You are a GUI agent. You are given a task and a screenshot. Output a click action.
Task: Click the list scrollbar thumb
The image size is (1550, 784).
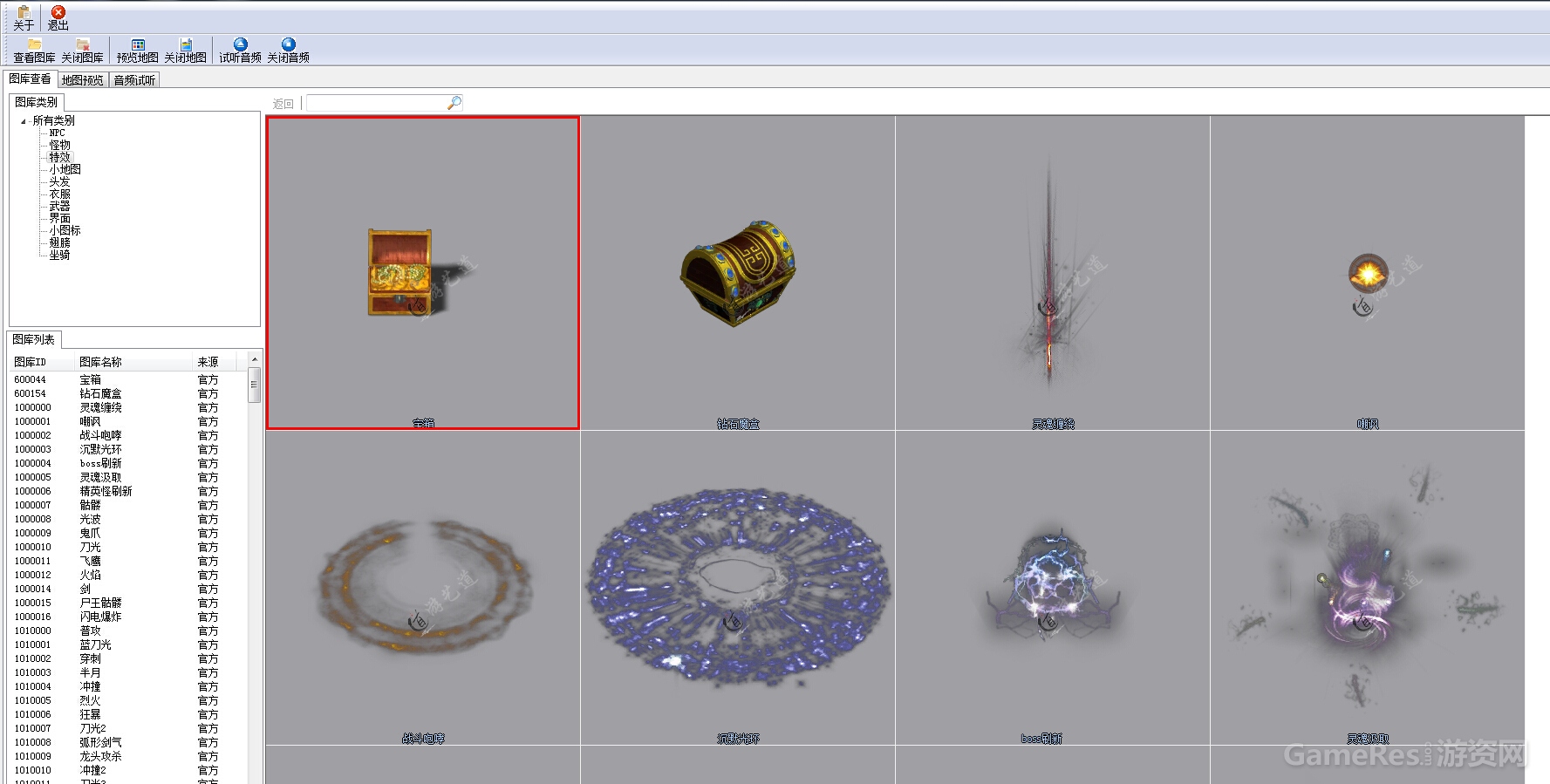254,385
